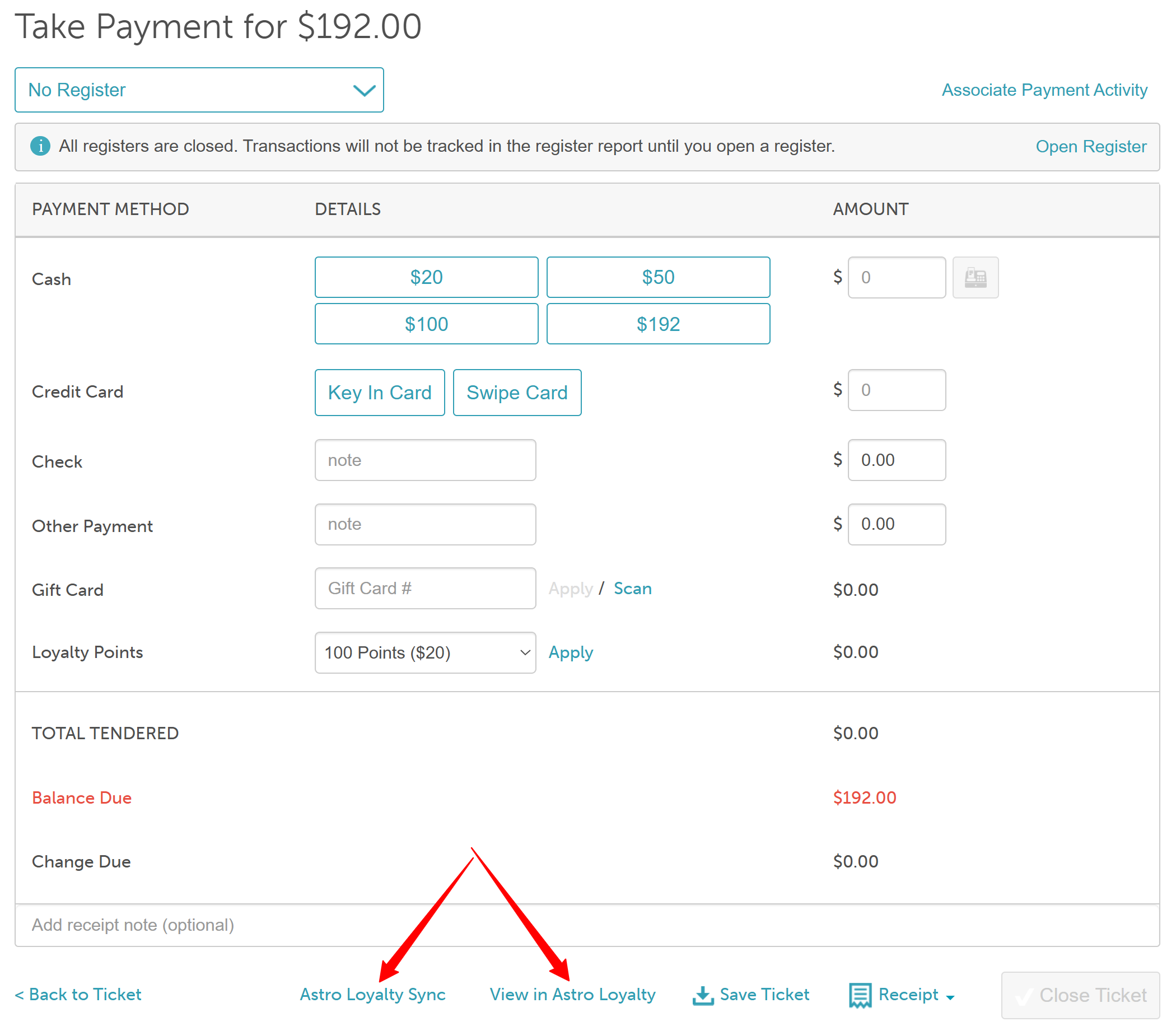Apply the selected loyalty points

point(570,652)
